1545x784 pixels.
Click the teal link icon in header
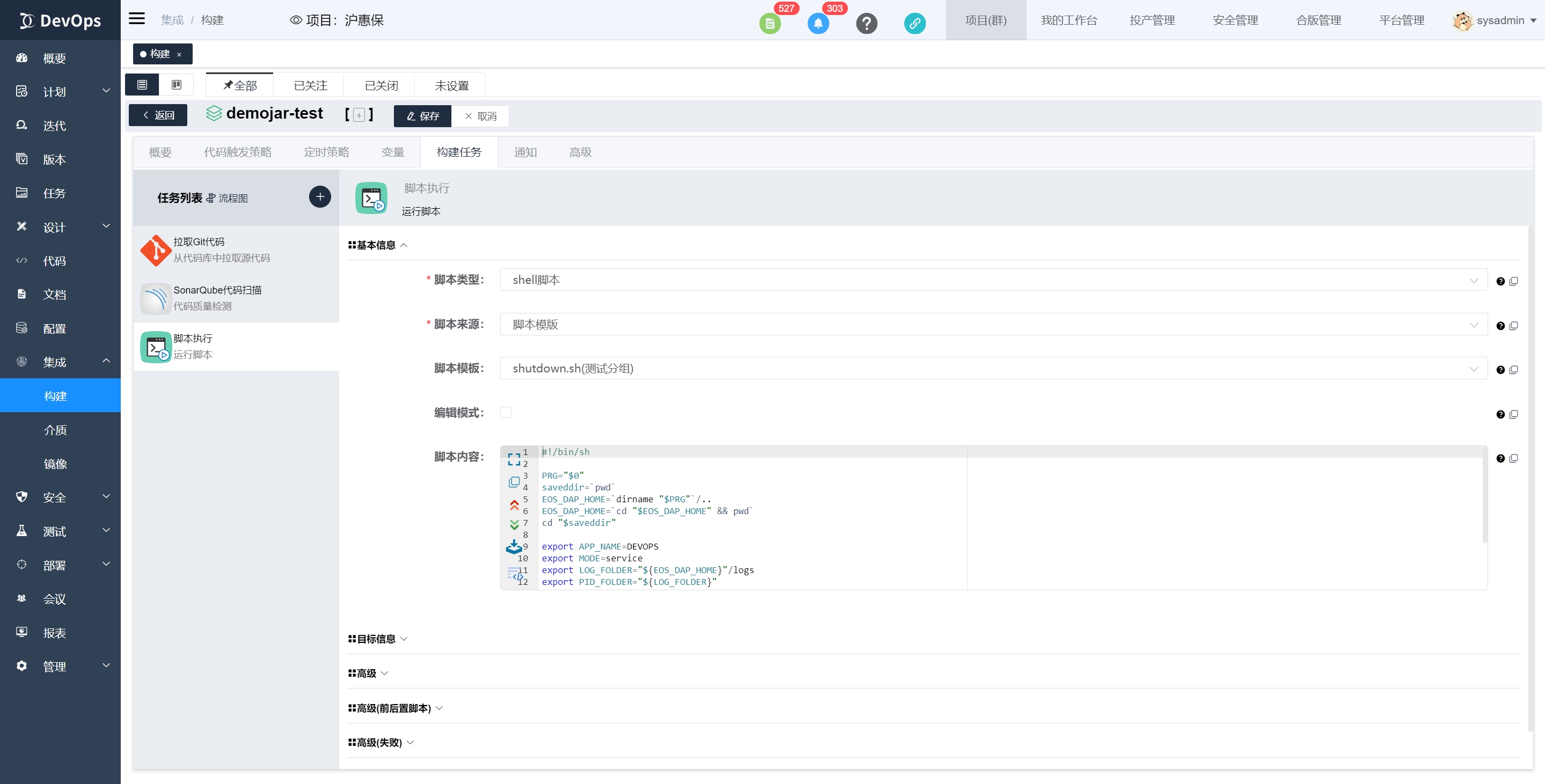pyautogui.click(x=914, y=24)
